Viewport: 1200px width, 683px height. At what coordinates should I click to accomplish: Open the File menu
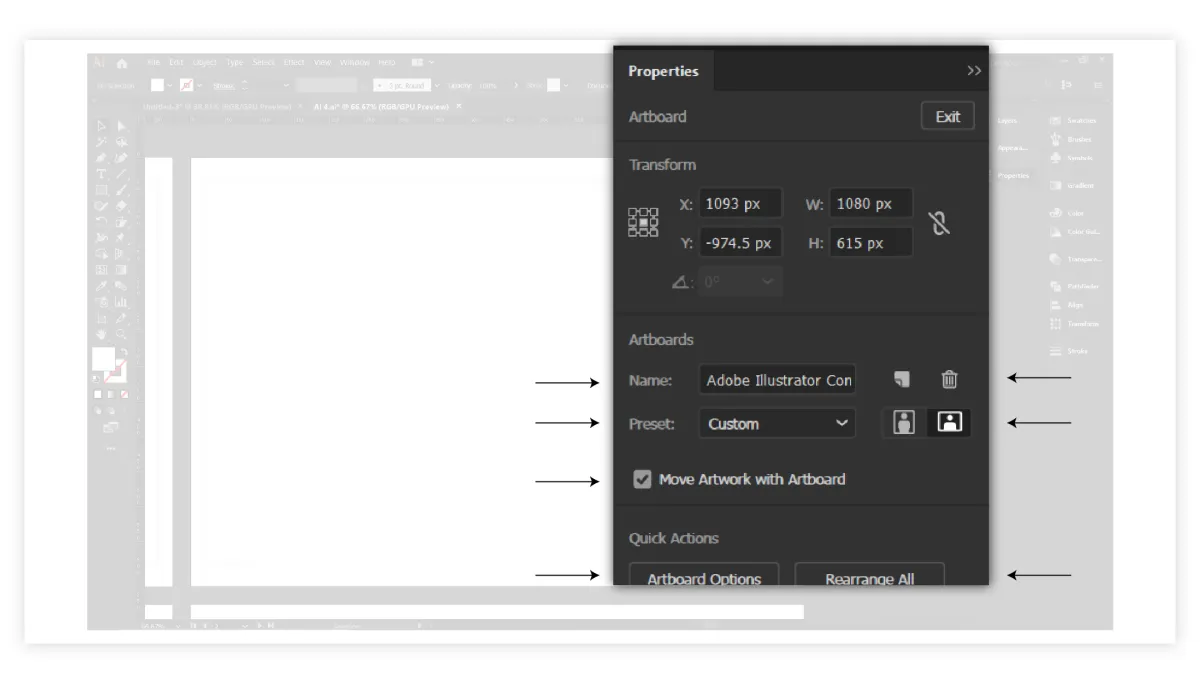point(153,62)
